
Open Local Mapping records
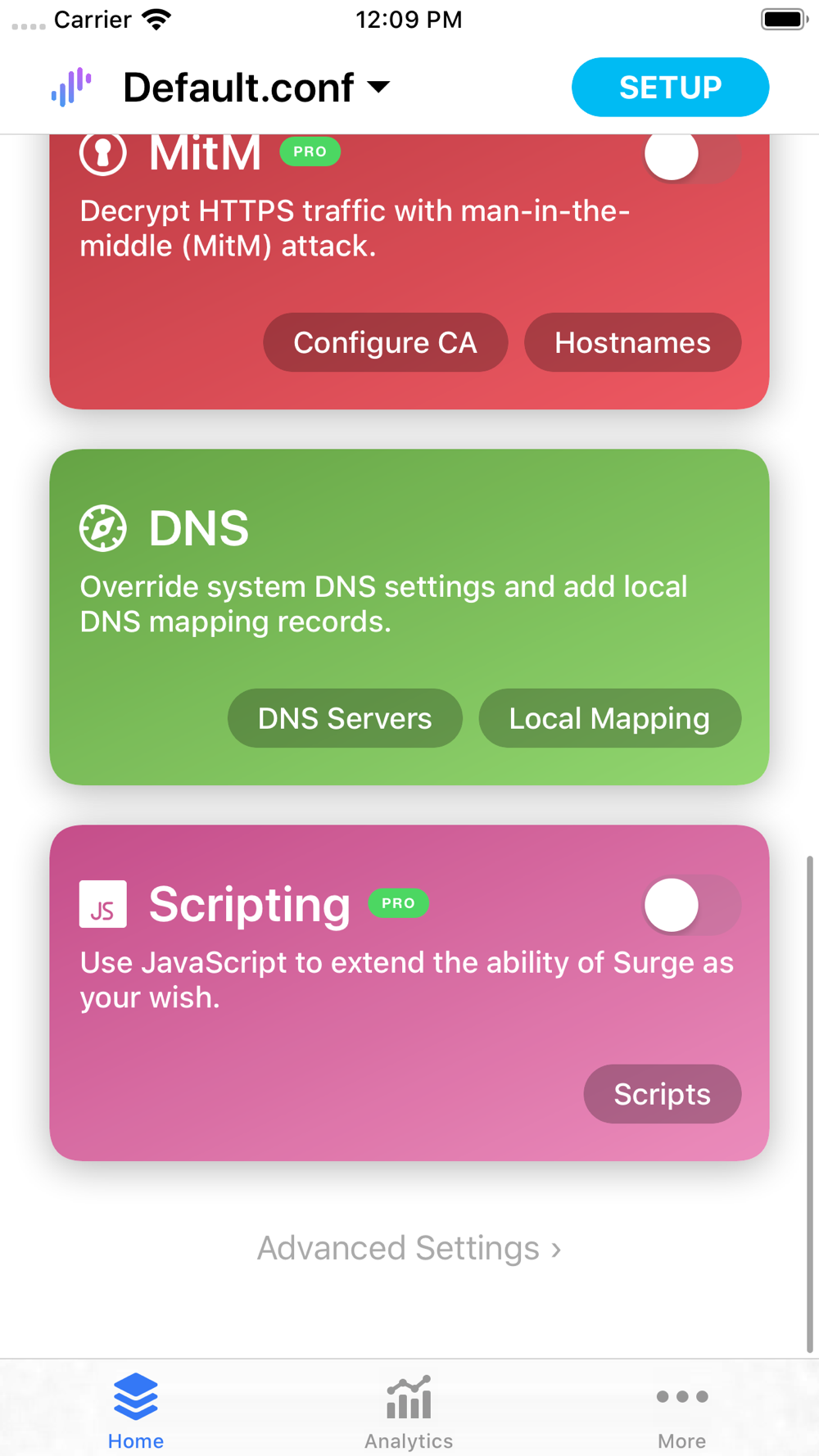[x=610, y=718]
